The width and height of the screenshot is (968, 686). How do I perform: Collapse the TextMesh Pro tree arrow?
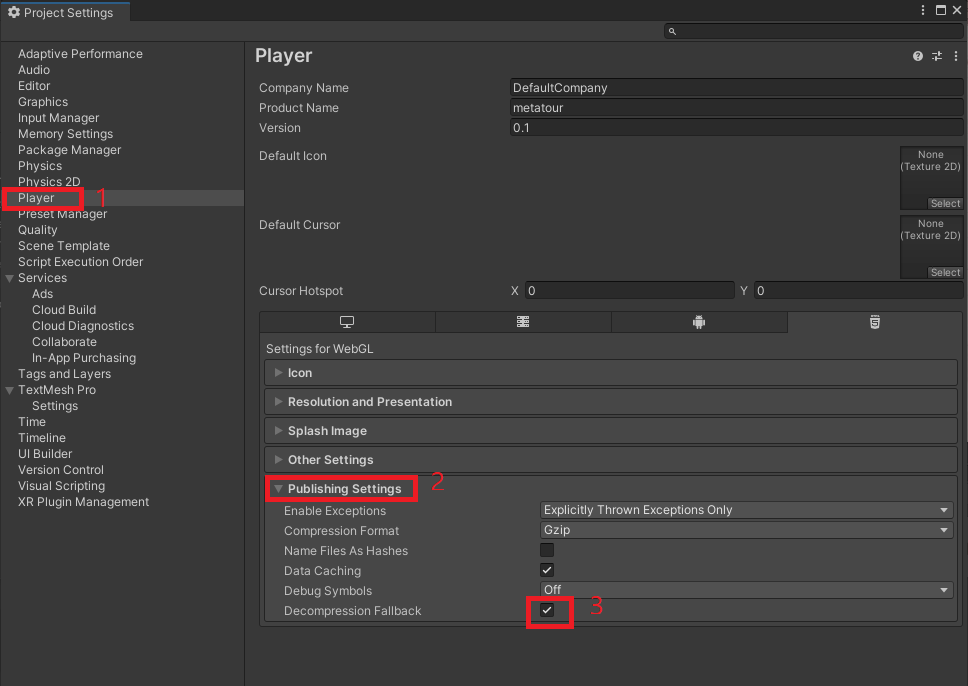pyautogui.click(x=9, y=390)
